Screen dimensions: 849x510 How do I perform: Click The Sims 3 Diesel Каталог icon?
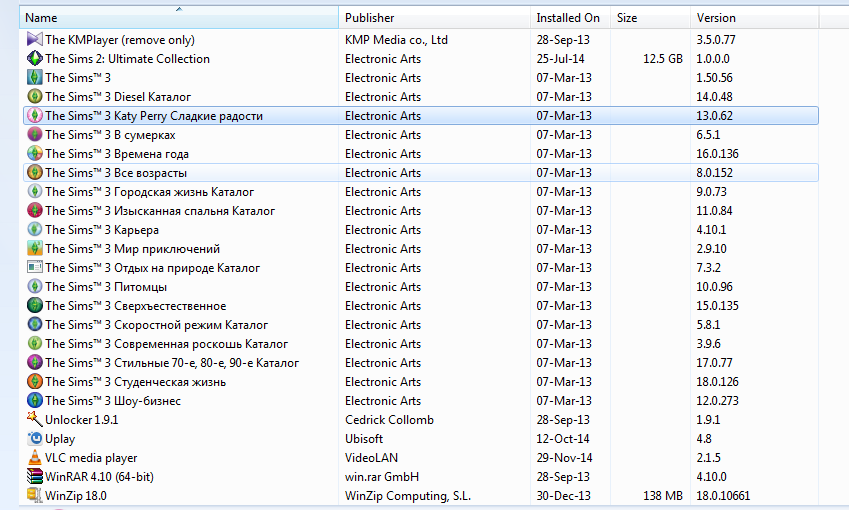(35, 96)
